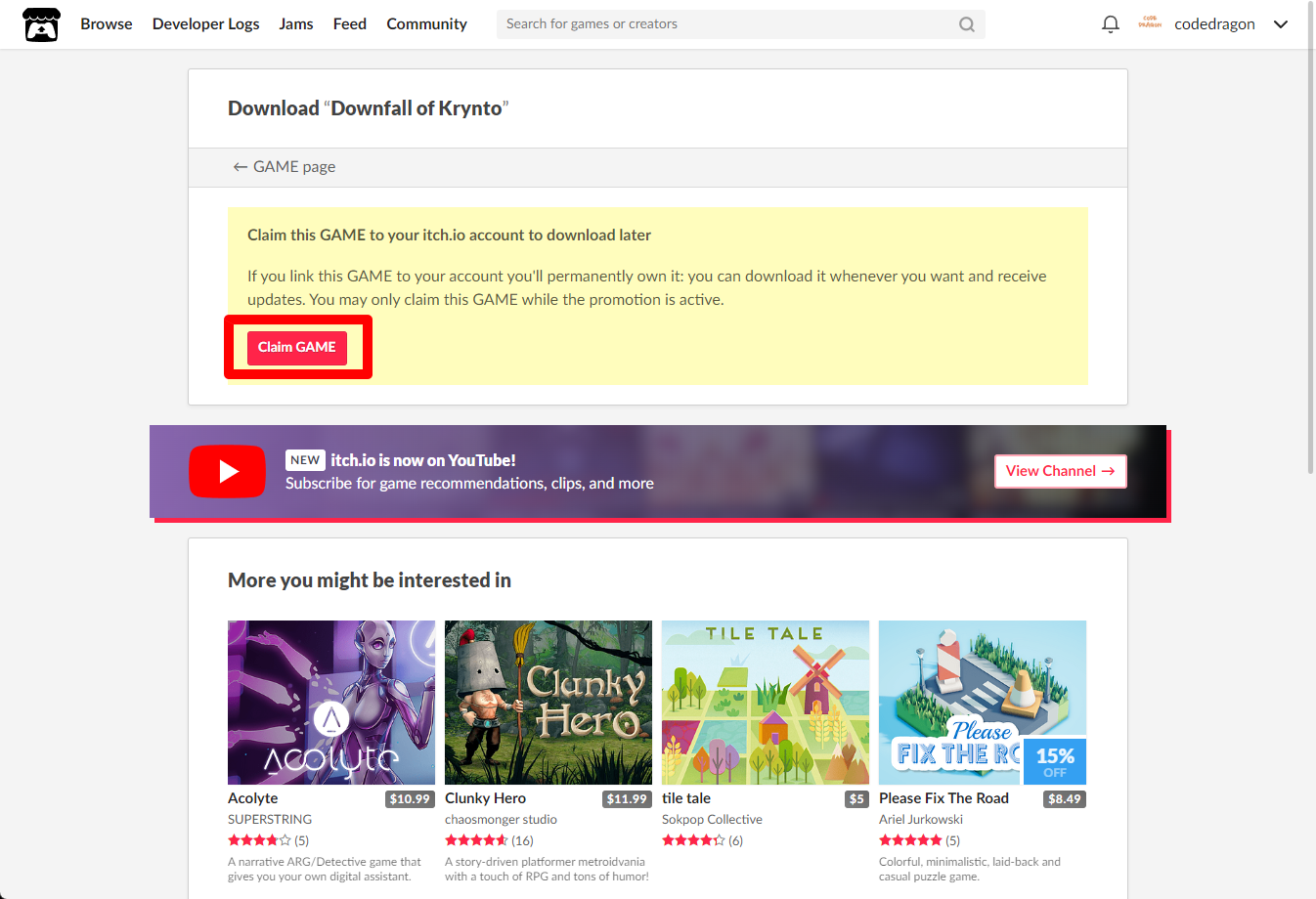1316x899 pixels.
Task: Open the Clunky Hero thumbnail
Action: (x=548, y=703)
